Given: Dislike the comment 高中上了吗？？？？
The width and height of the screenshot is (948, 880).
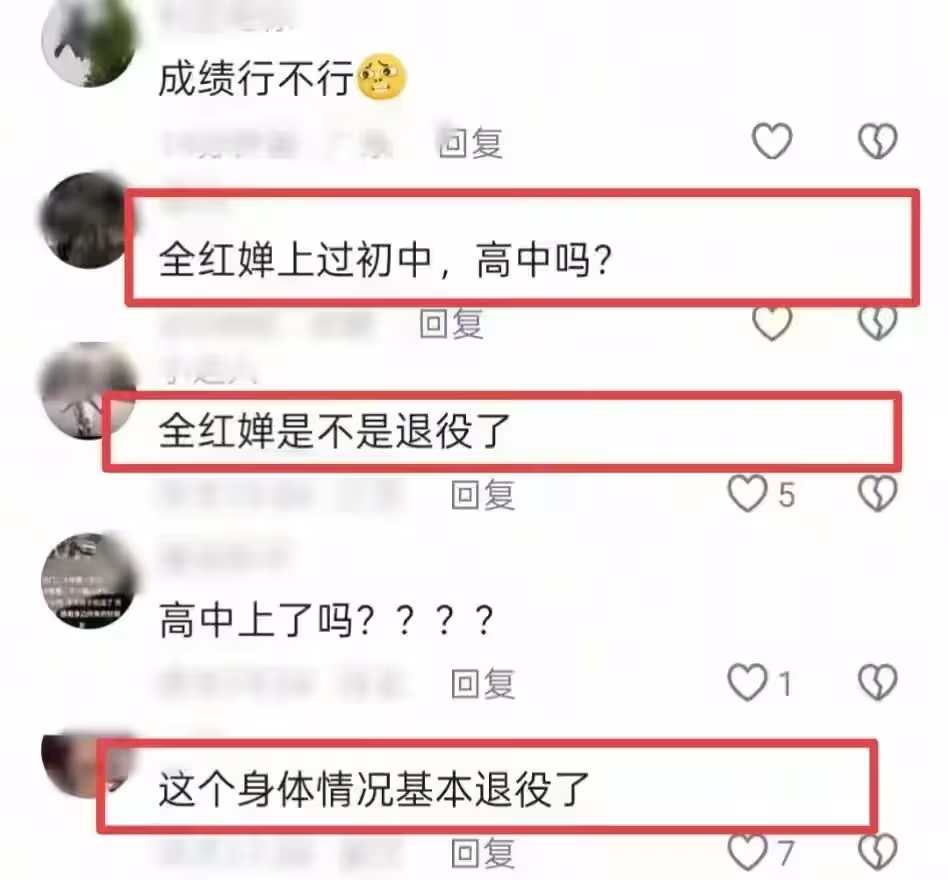Looking at the screenshot, I should click(x=878, y=682).
